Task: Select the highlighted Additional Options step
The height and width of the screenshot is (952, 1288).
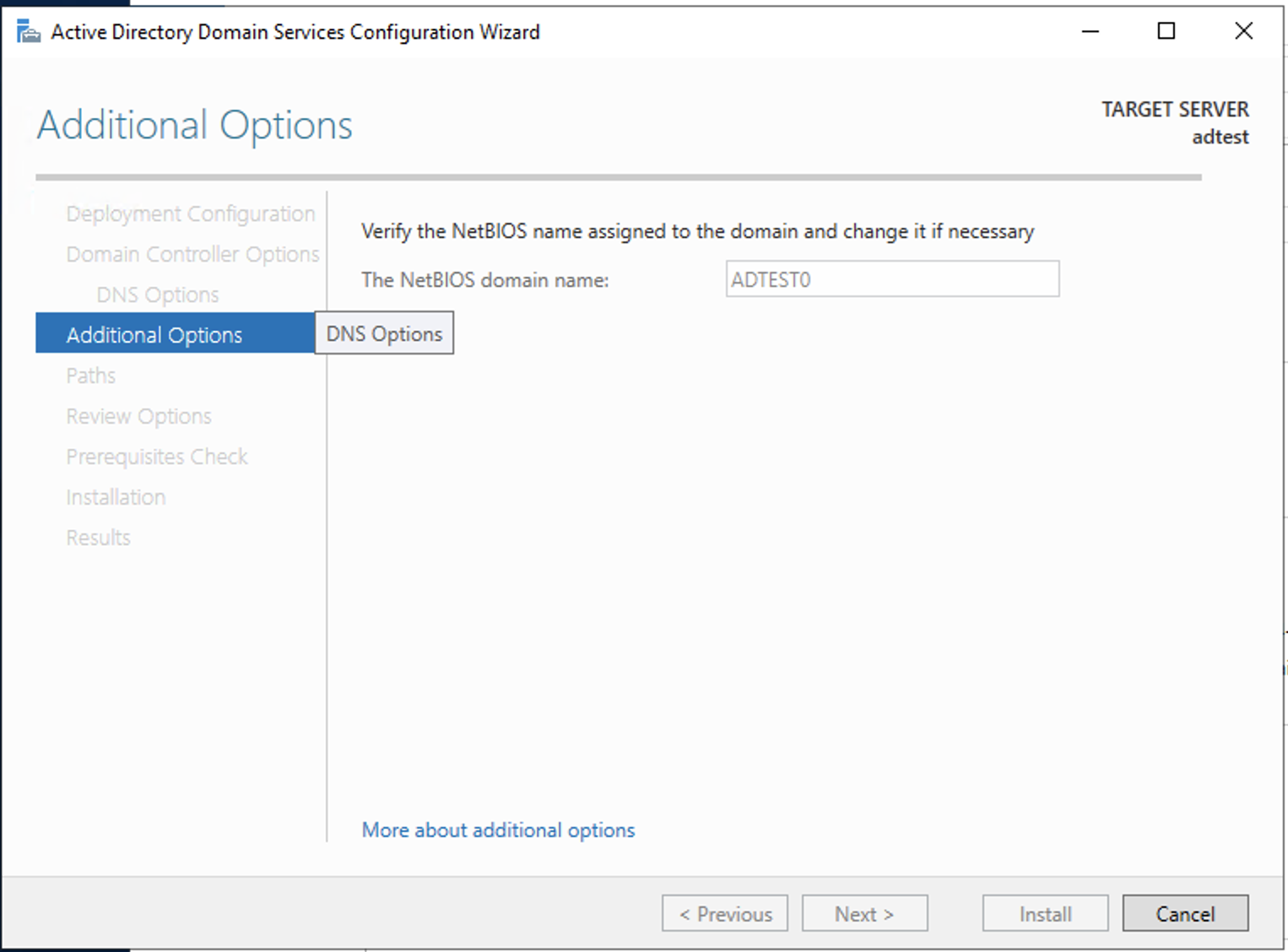Action: pyautogui.click(x=153, y=334)
